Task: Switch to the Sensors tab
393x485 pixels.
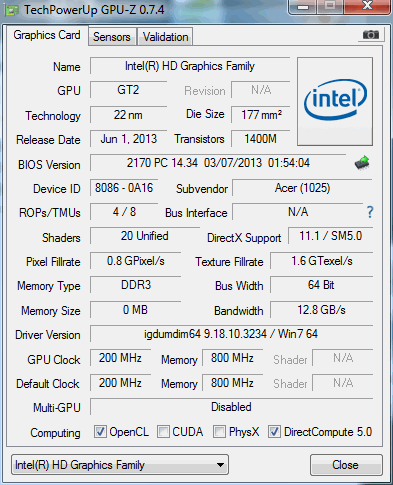Action: pos(112,37)
